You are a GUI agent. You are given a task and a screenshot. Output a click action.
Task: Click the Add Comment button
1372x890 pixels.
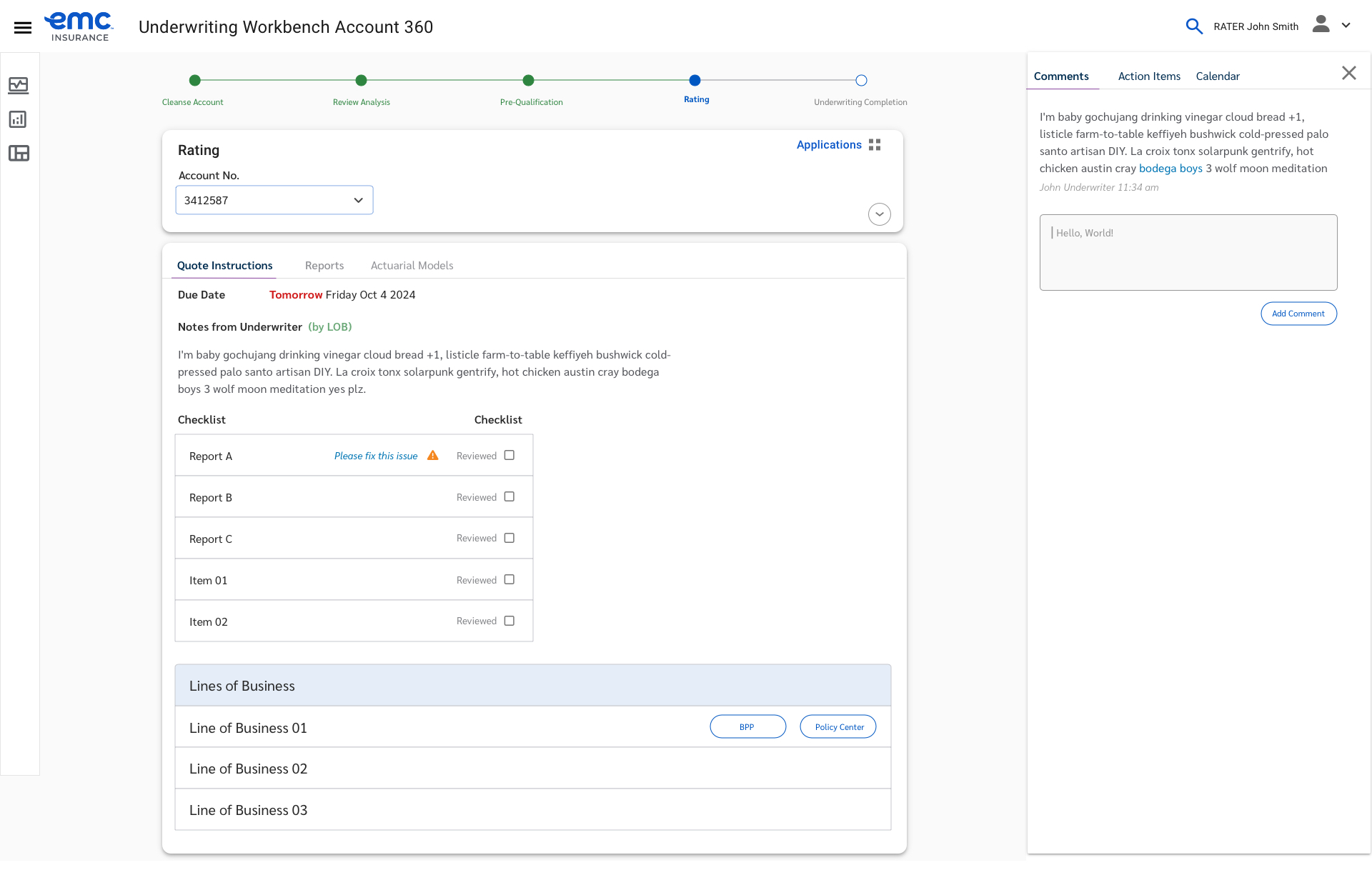click(1298, 314)
